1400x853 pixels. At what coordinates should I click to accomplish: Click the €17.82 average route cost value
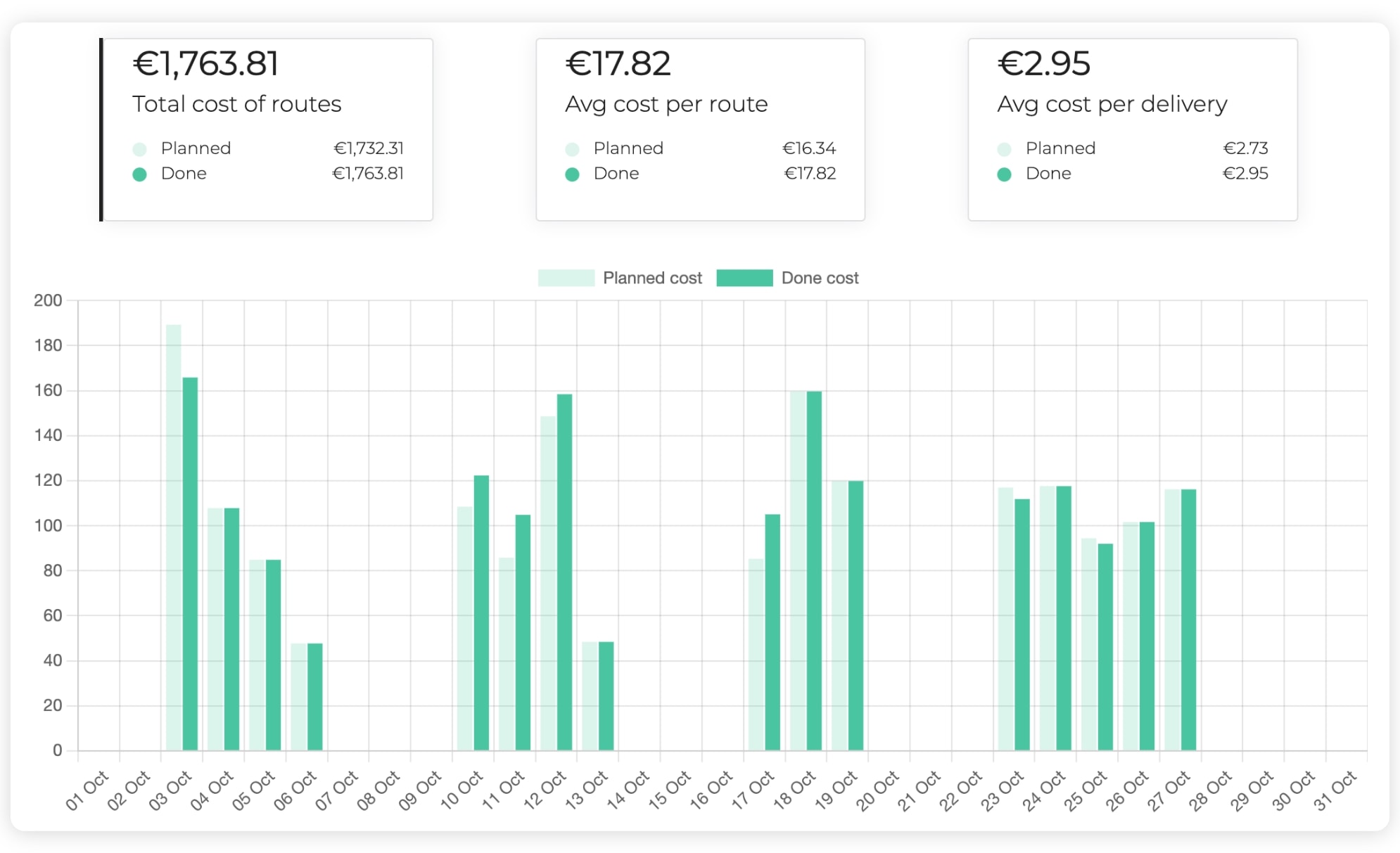click(618, 63)
